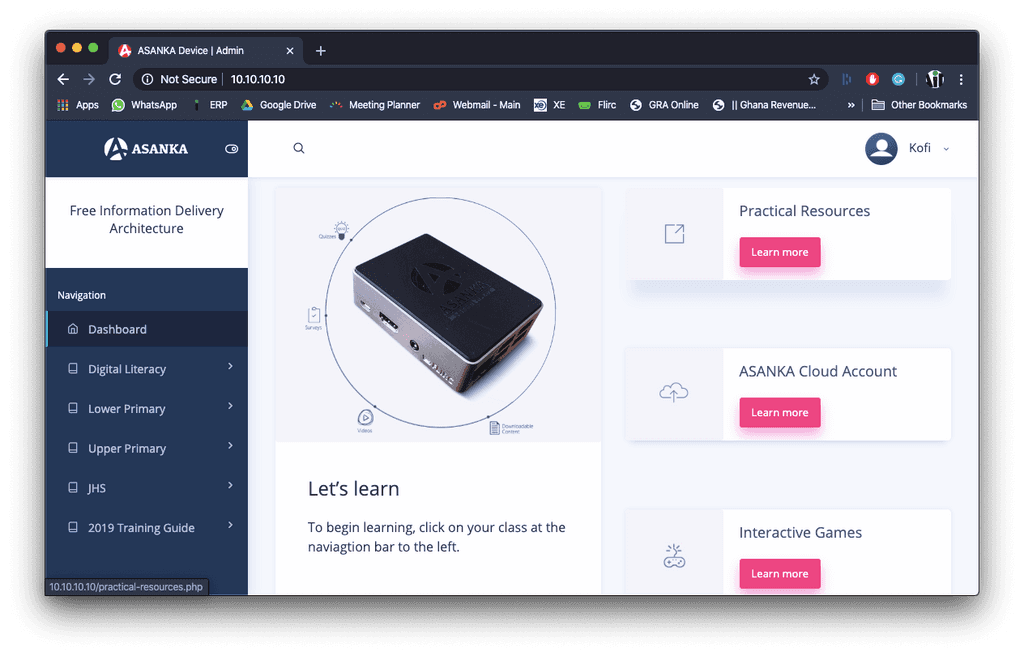This screenshot has height=655, width=1024.
Task: Open the JHS menu item
Action: point(147,488)
